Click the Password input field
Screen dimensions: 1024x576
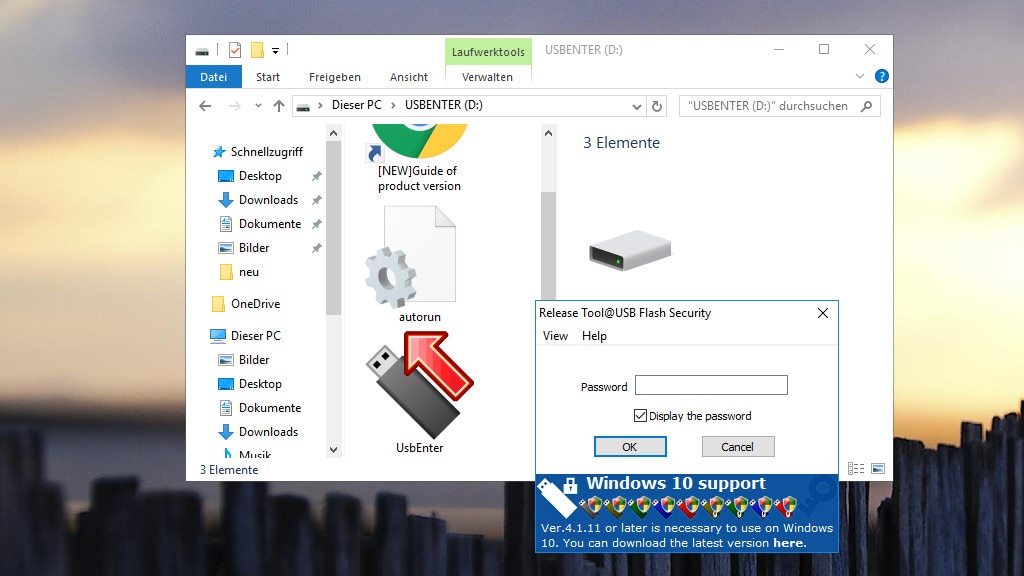[x=711, y=385]
